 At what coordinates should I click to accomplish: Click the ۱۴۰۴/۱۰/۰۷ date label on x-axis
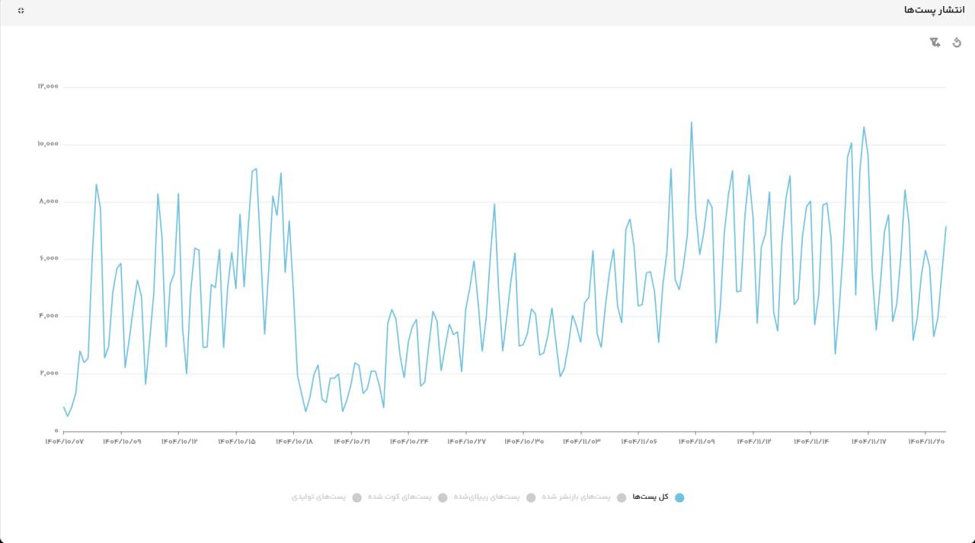pos(64,442)
